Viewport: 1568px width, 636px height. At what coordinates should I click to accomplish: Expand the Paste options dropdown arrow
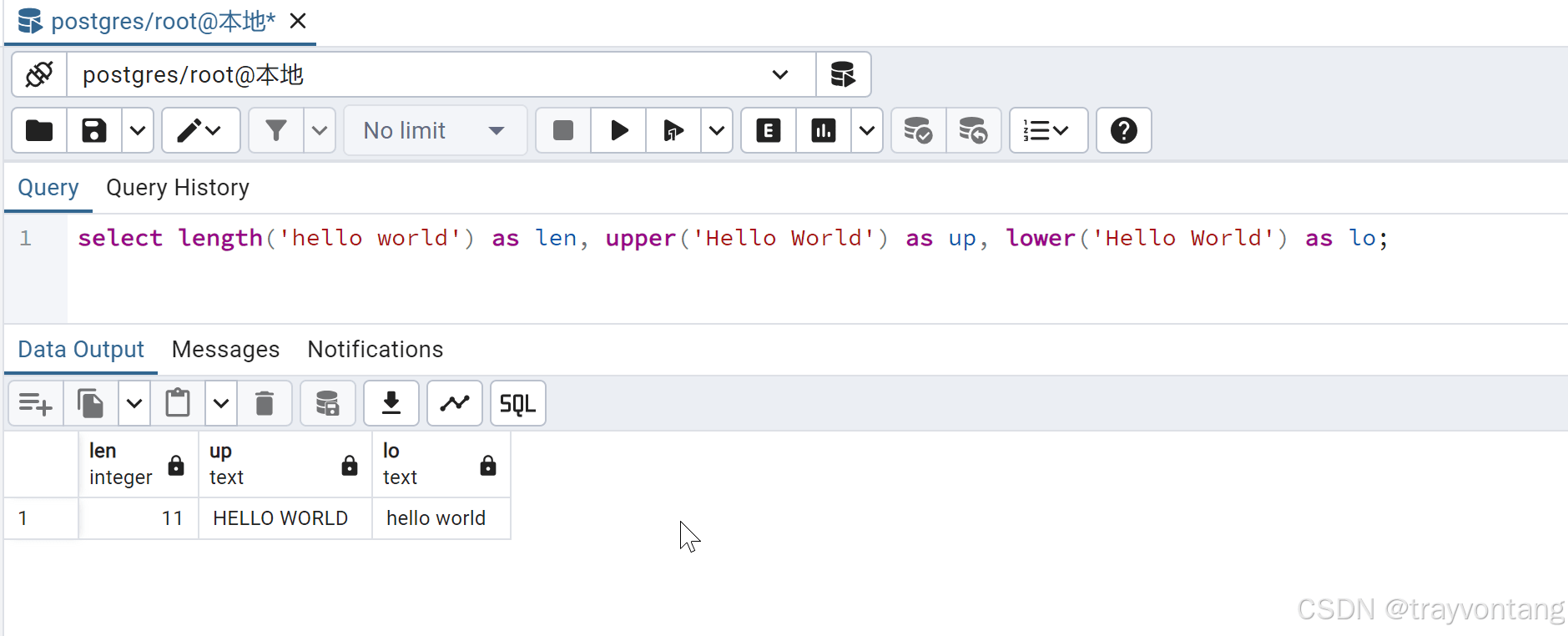221,403
